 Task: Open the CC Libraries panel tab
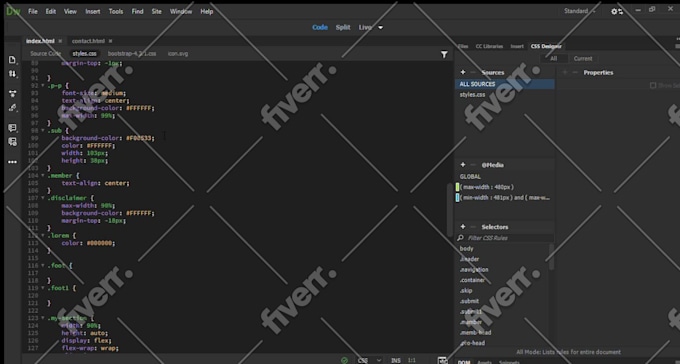[489, 46]
